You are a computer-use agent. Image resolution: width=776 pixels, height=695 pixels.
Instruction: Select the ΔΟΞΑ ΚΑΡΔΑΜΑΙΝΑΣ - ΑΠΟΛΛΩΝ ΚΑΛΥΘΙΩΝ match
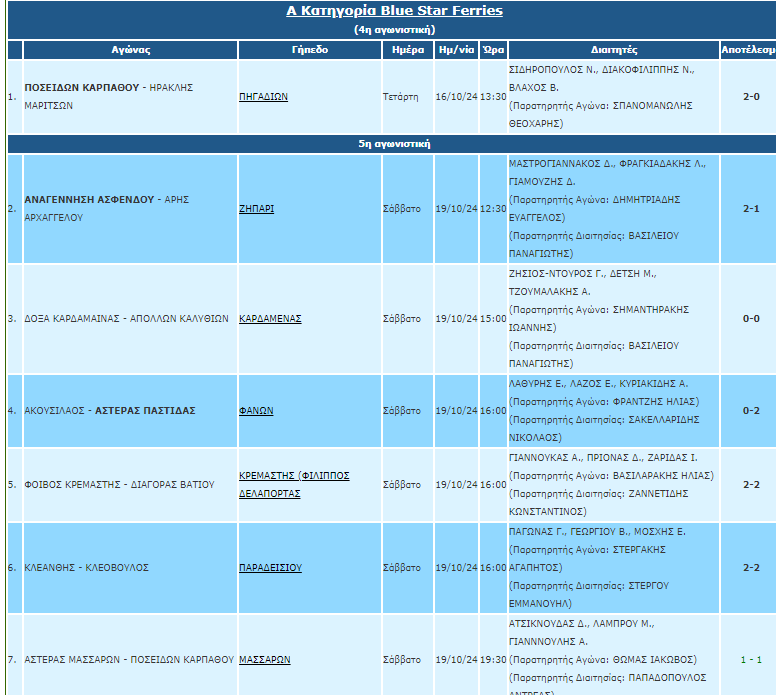126,318
